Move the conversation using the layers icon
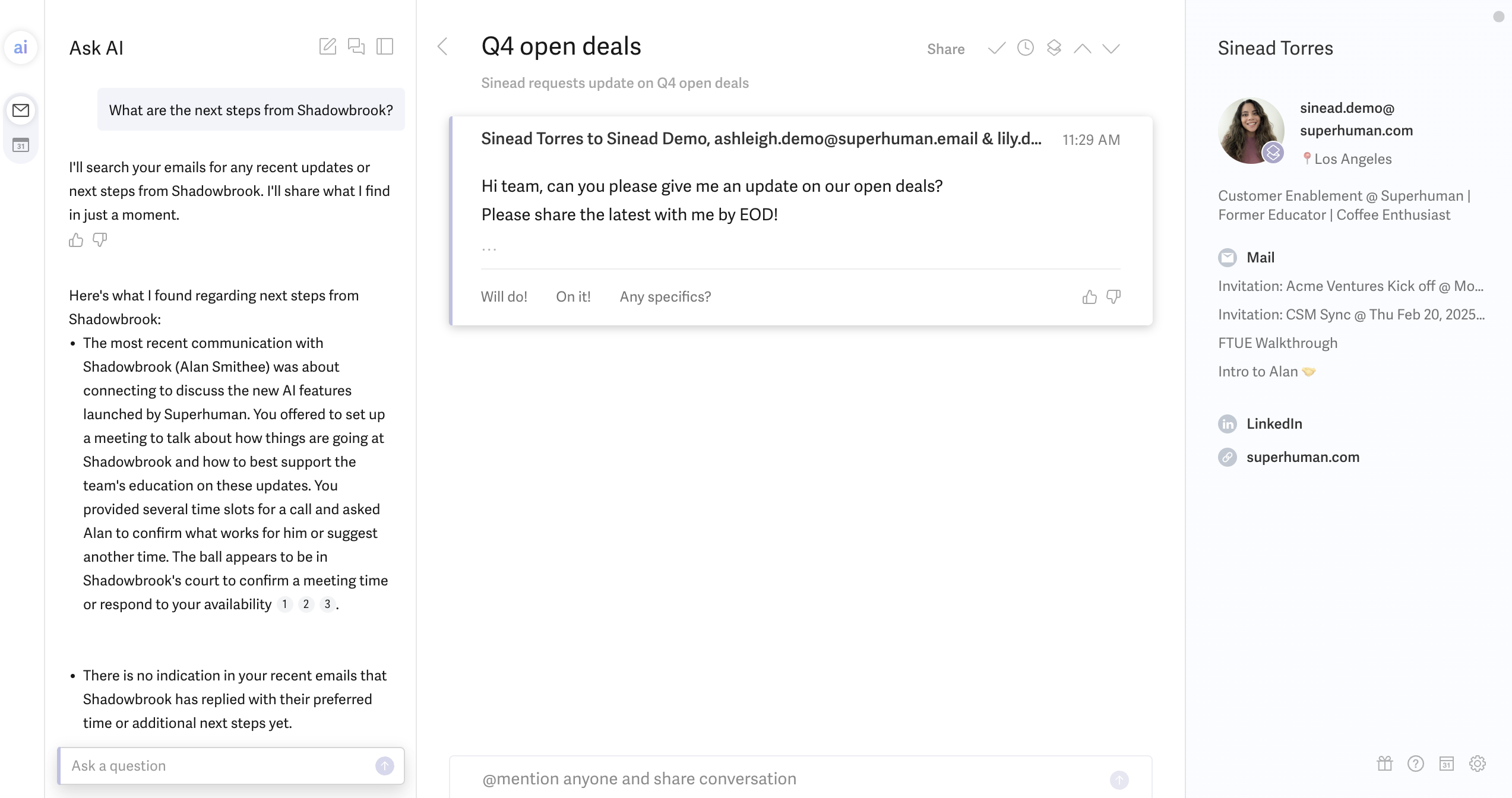The image size is (1512, 798). pyautogui.click(x=1053, y=49)
